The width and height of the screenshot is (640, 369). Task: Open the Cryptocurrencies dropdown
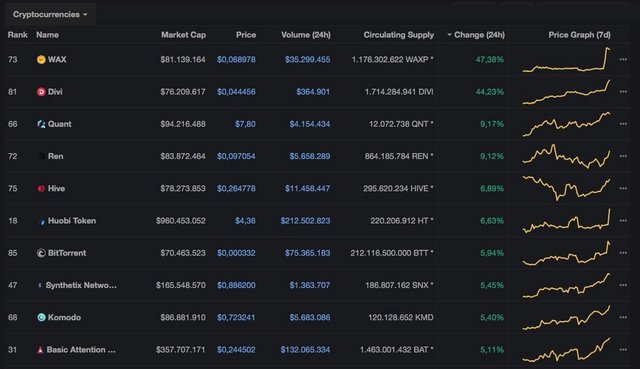point(50,14)
